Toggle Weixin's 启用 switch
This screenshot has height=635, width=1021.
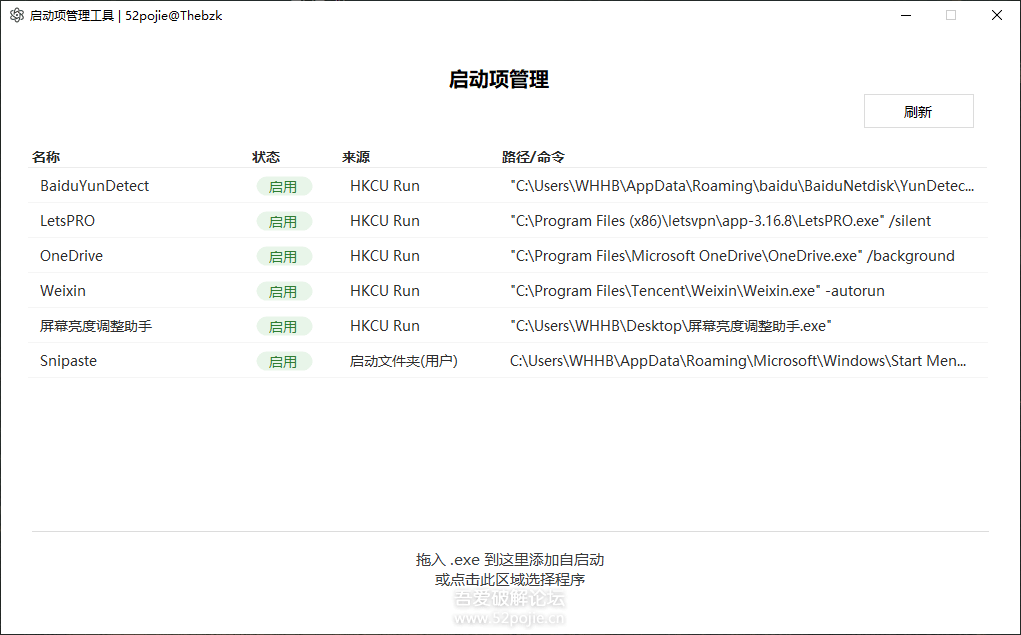tap(285, 290)
